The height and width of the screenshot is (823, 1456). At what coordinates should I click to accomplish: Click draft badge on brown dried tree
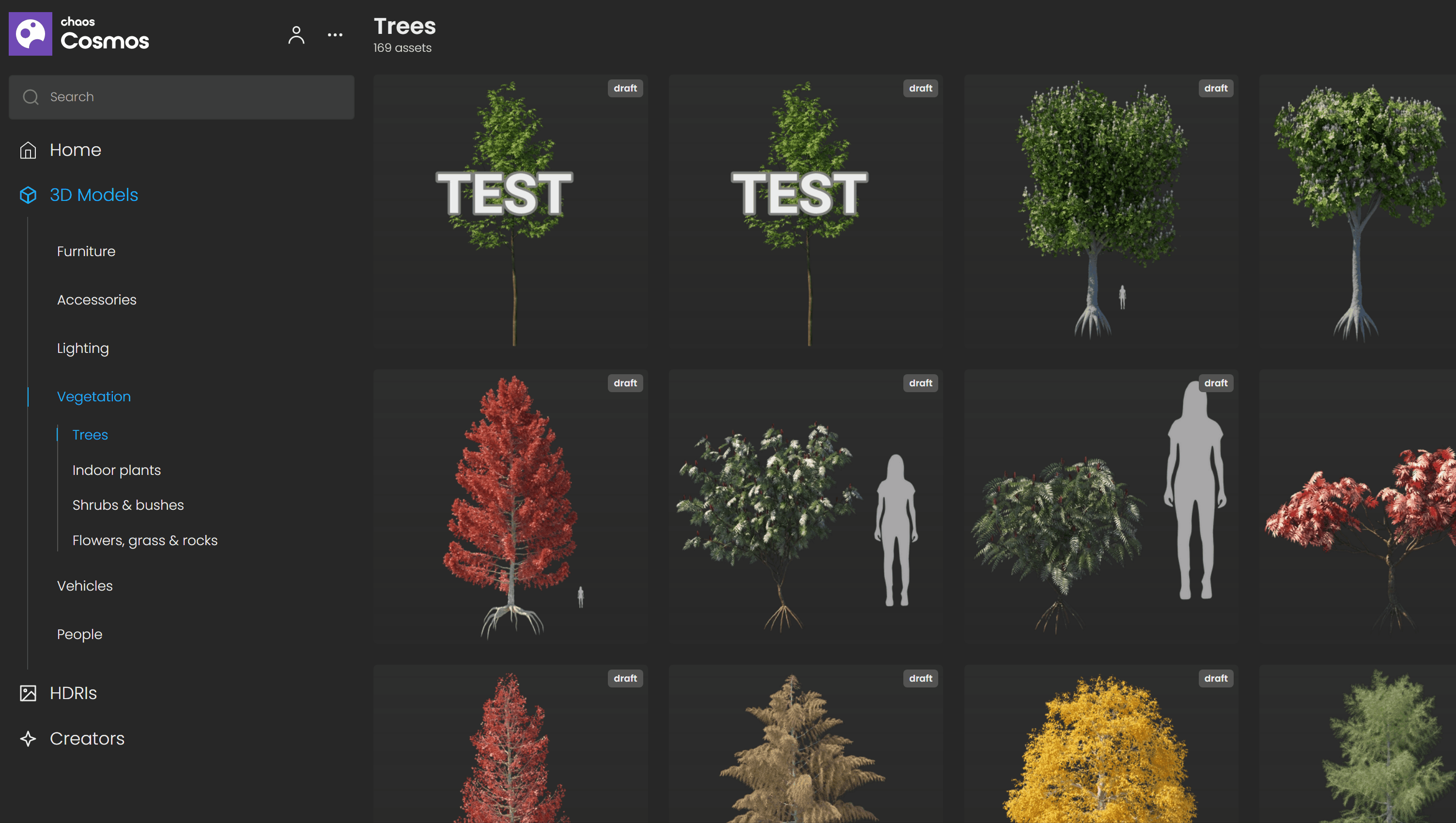click(x=920, y=678)
